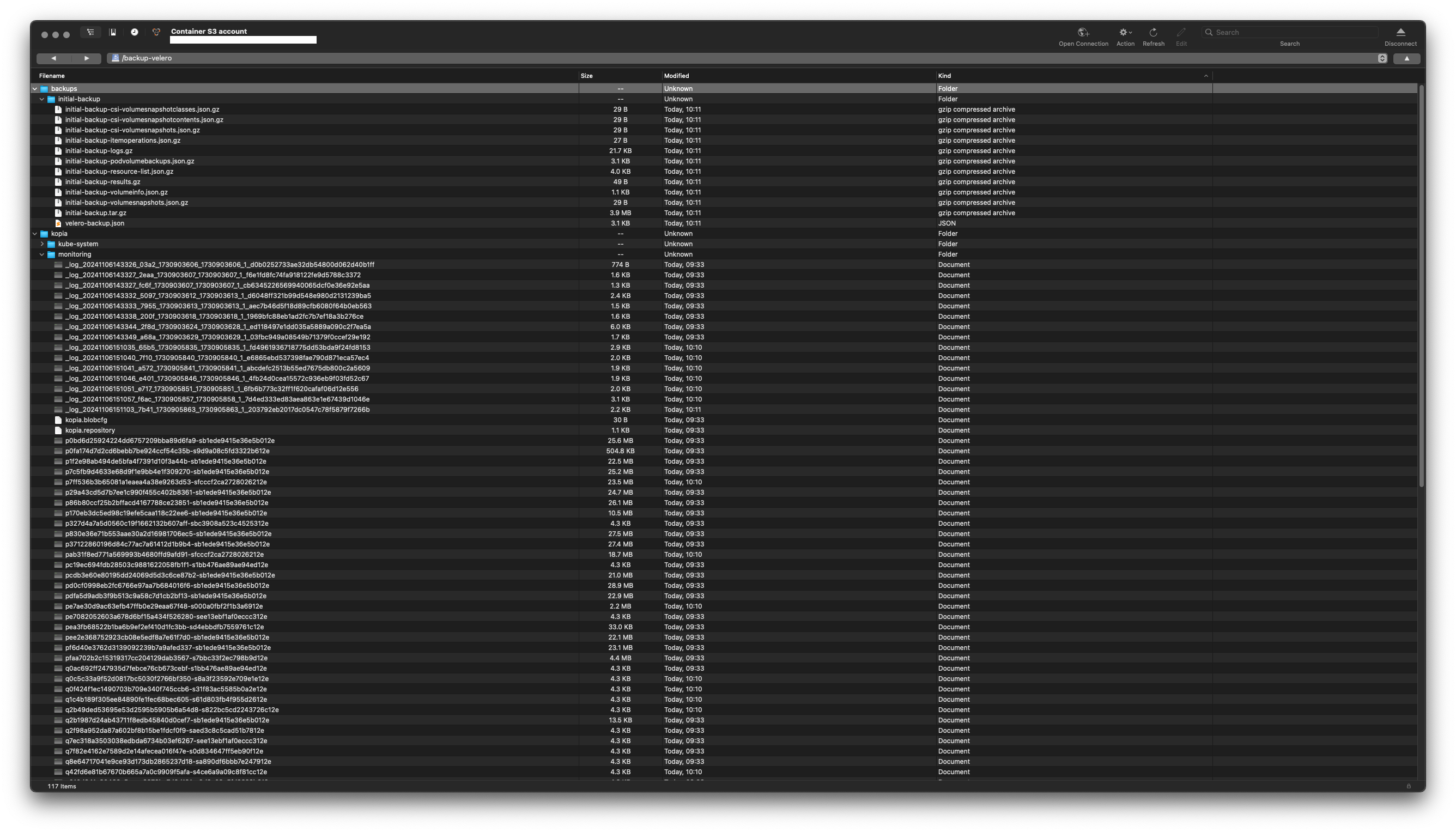Viewport: 1456px width, 832px height.
Task: Click the 3.9 MB size cell
Action: pyautogui.click(x=620, y=213)
